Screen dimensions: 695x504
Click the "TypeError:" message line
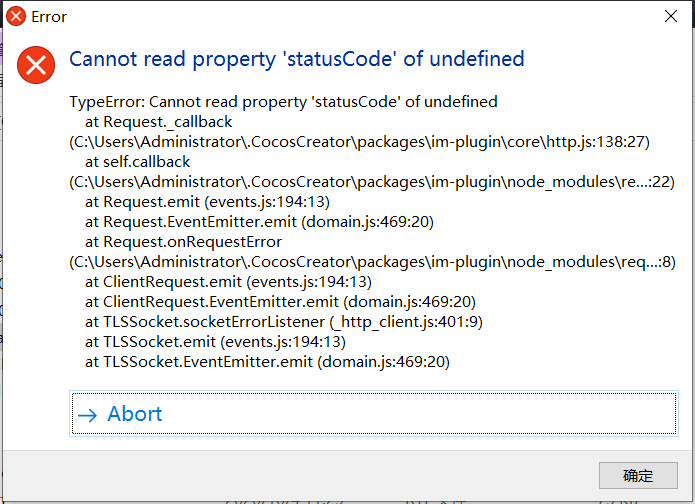point(283,102)
